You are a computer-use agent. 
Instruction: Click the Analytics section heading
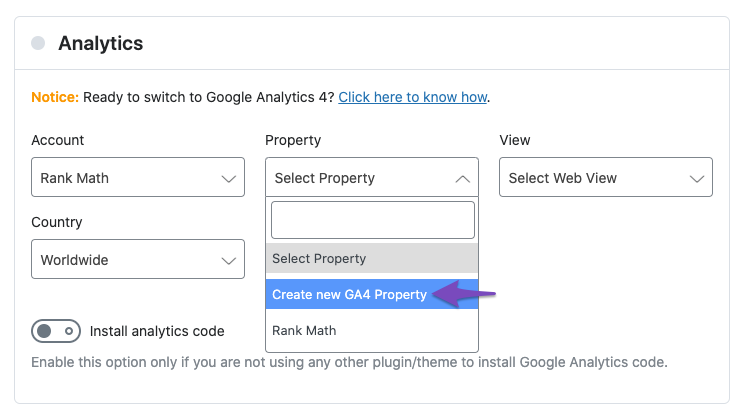(x=100, y=43)
